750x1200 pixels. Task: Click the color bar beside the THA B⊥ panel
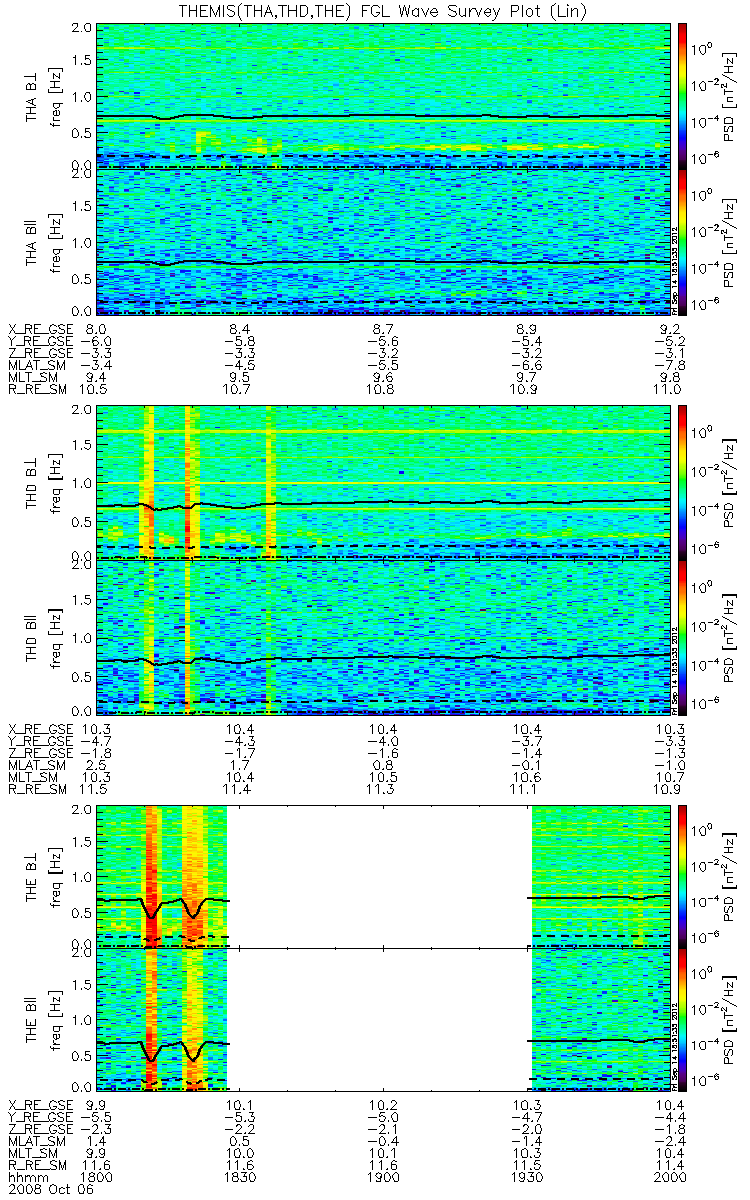click(684, 94)
